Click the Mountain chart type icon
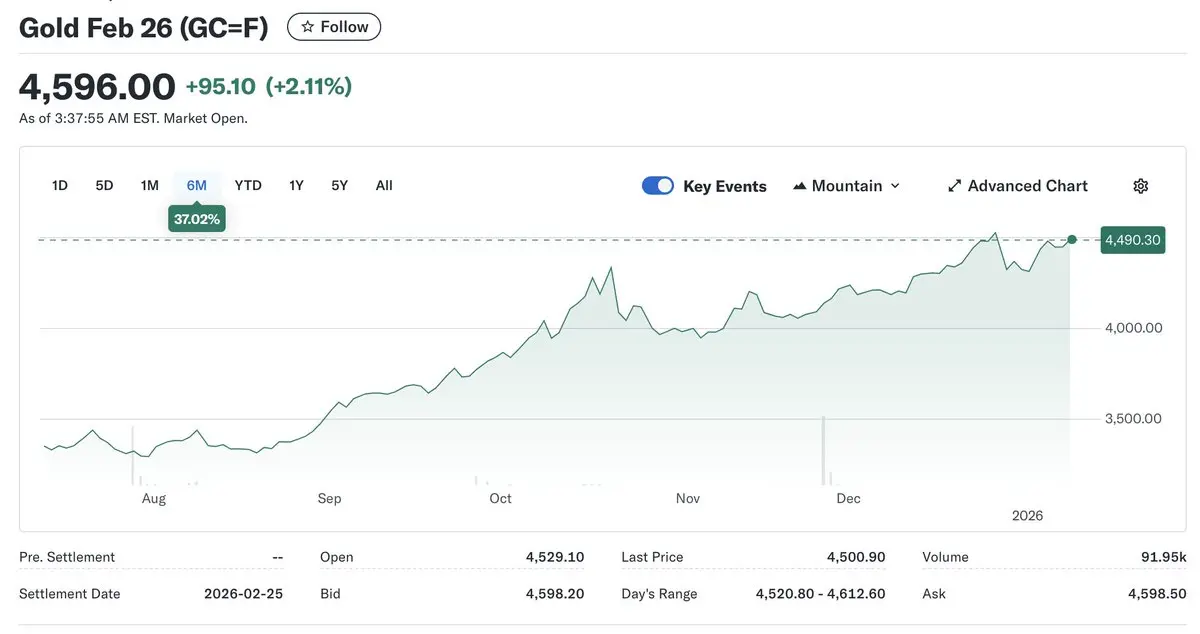 tap(800, 186)
